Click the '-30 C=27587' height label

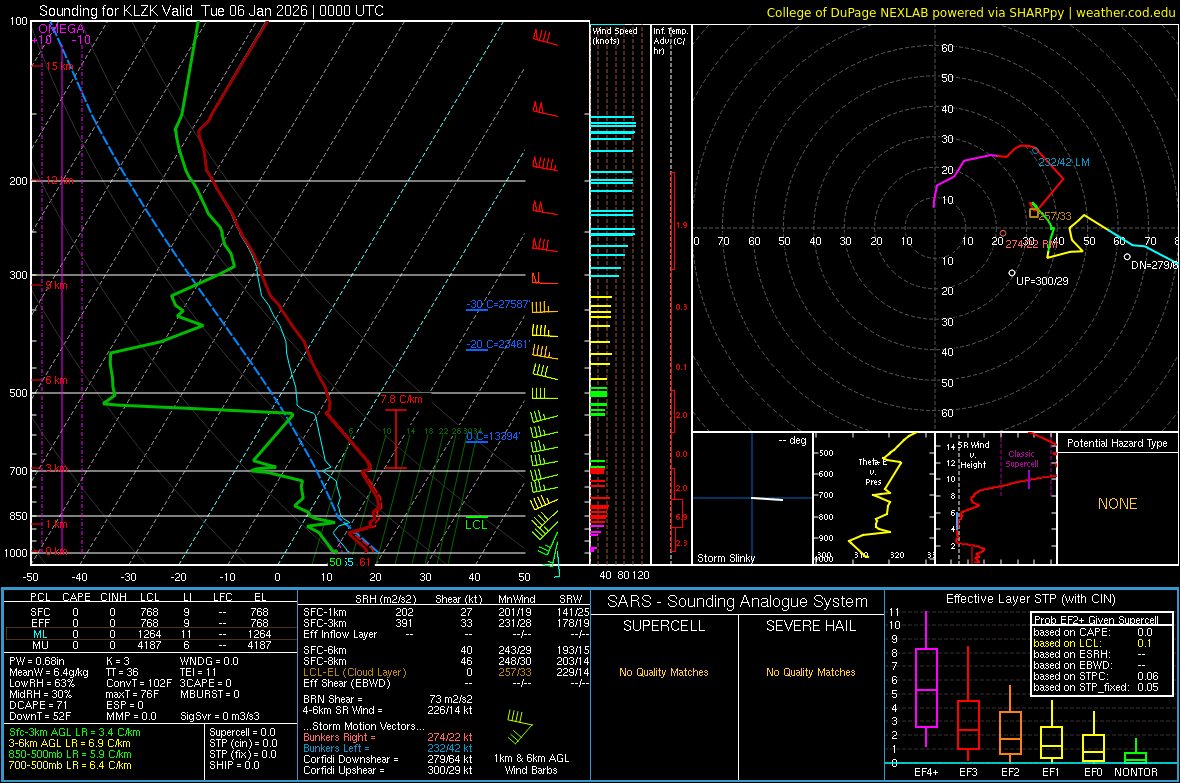(497, 304)
